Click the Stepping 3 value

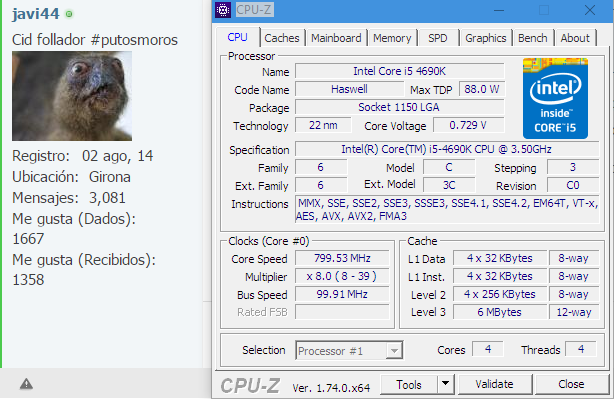[x=573, y=167]
